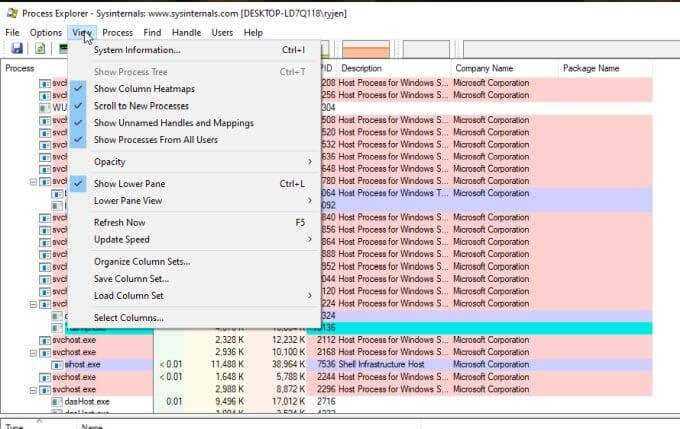Click the memory value 12,232 K

point(288,340)
